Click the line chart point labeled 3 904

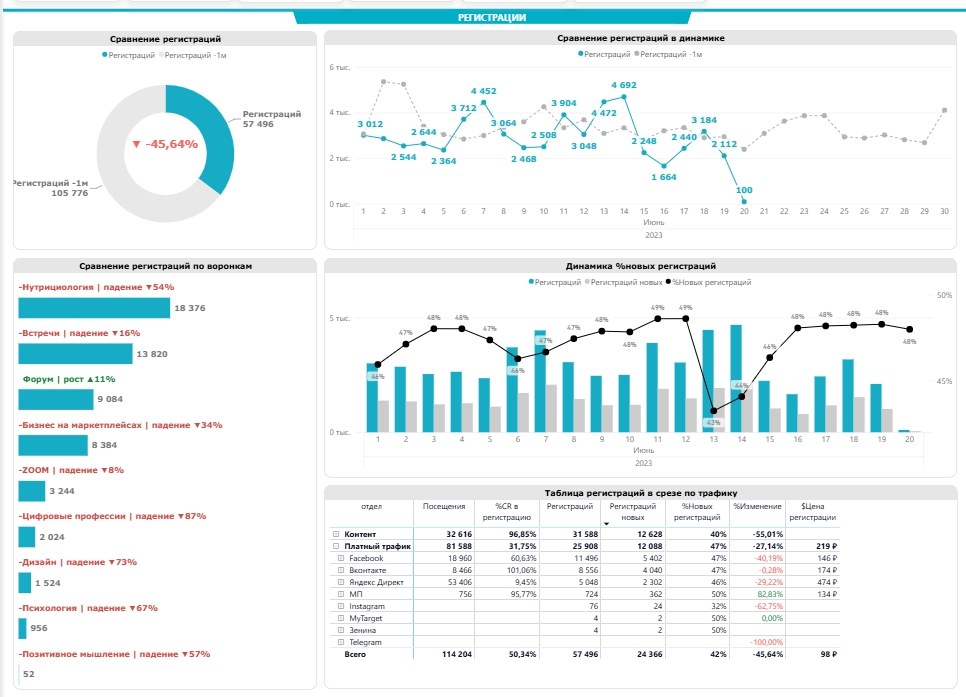coord(564,115)
